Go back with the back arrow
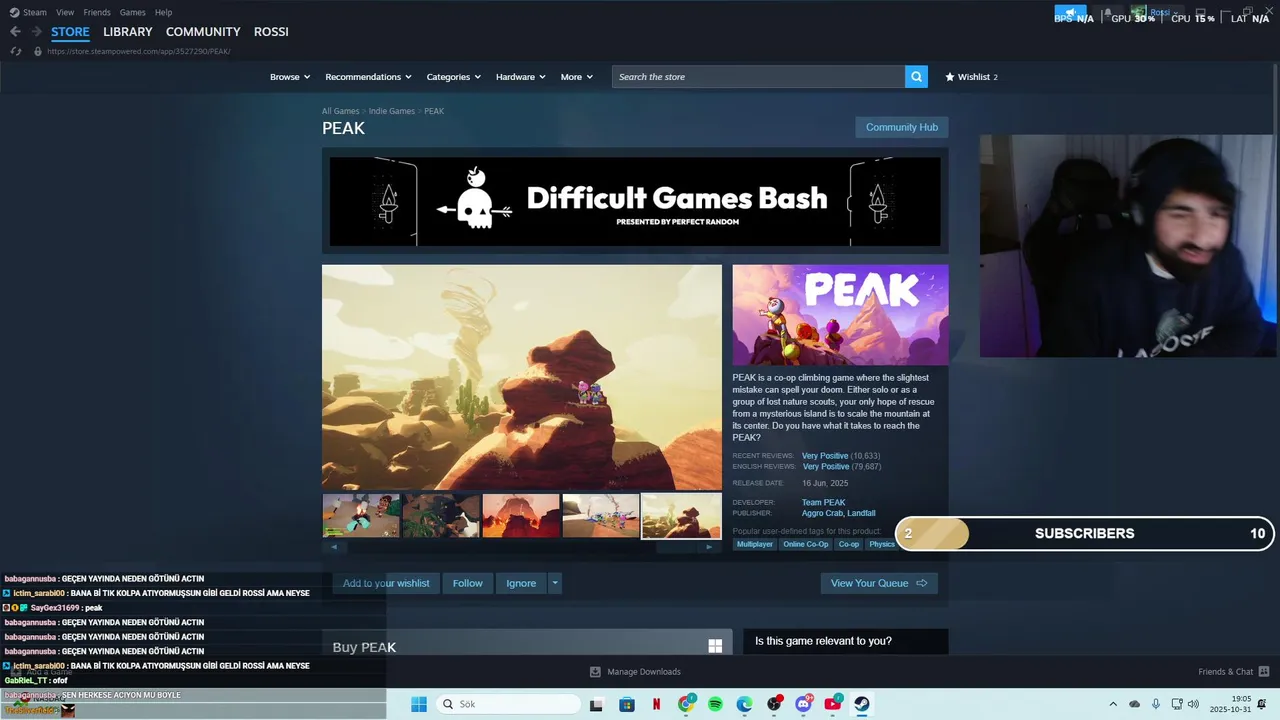 tap(15, 32)
